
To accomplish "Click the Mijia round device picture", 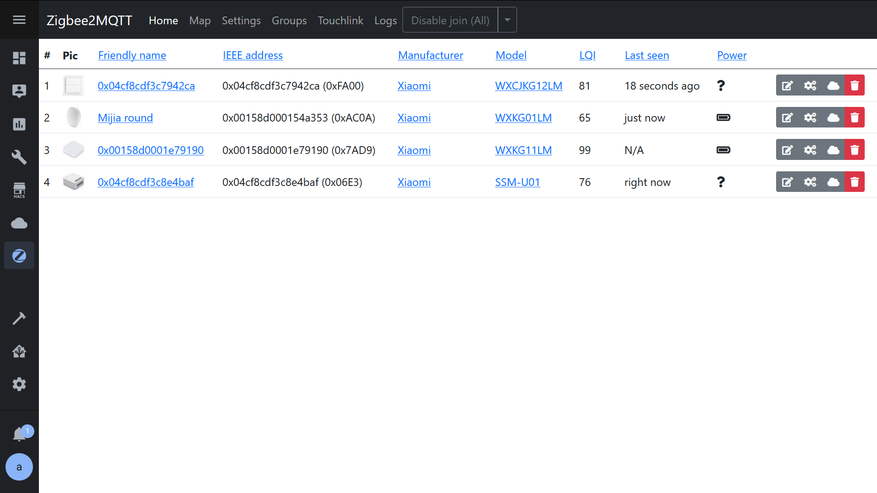I will (x=73, y=118).
